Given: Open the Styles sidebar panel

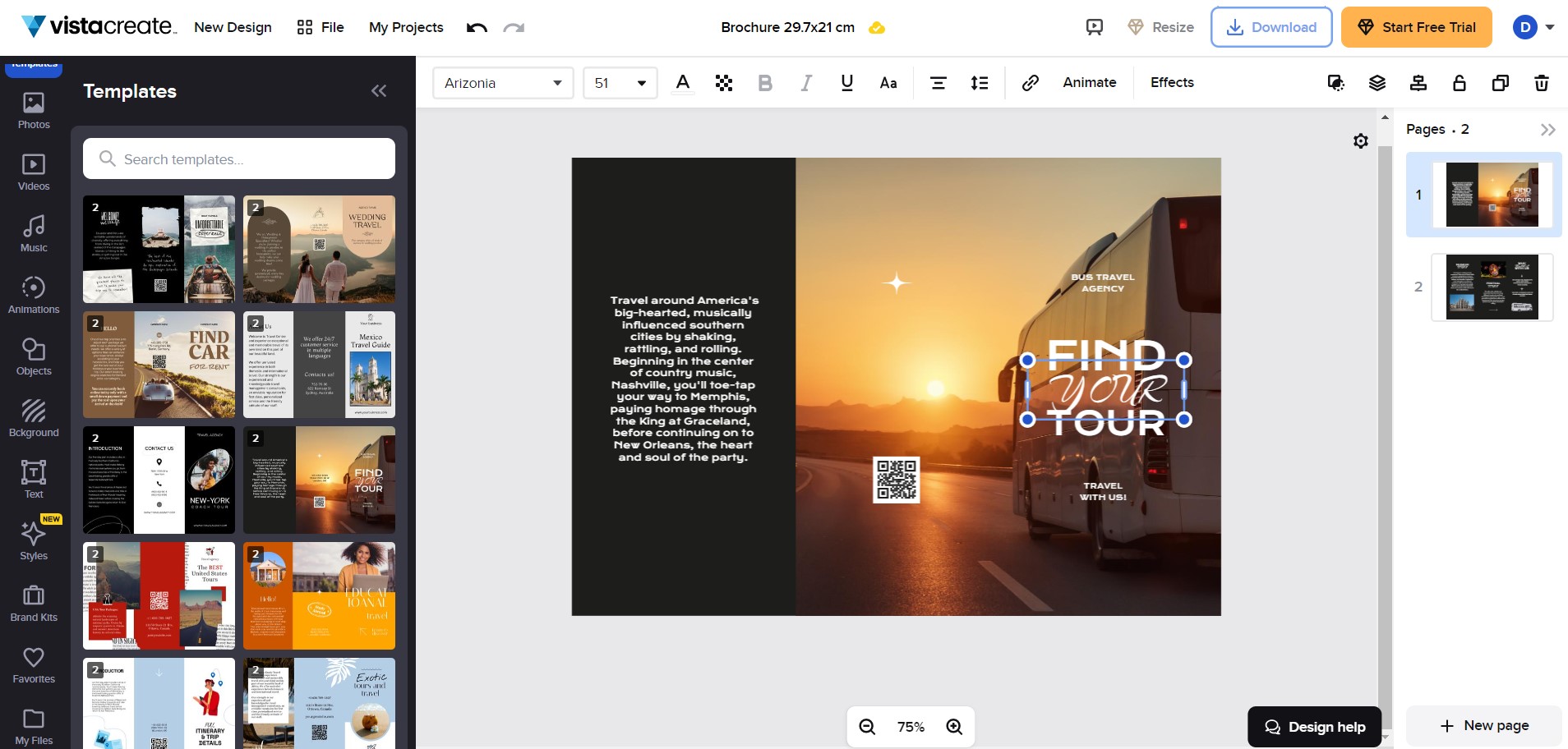Looking at the screenshot, I should pos(34,542).
